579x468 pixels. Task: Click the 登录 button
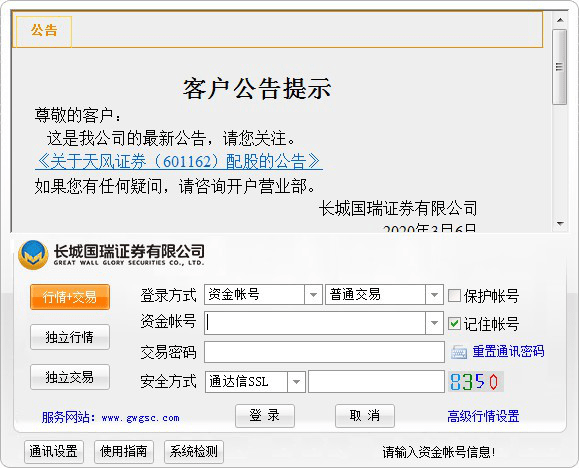coord(265,416)
